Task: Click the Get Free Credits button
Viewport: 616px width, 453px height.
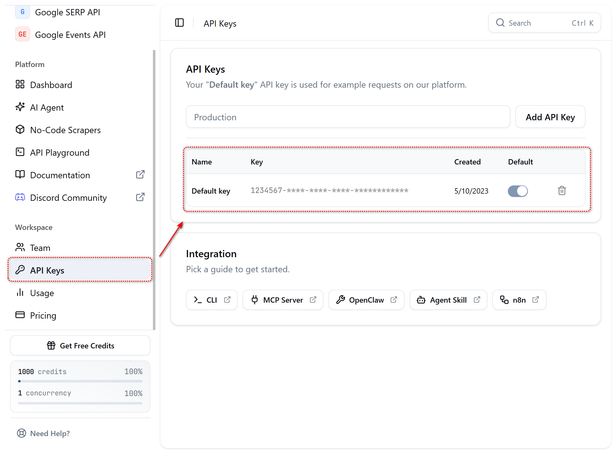Action: [80, 346]
